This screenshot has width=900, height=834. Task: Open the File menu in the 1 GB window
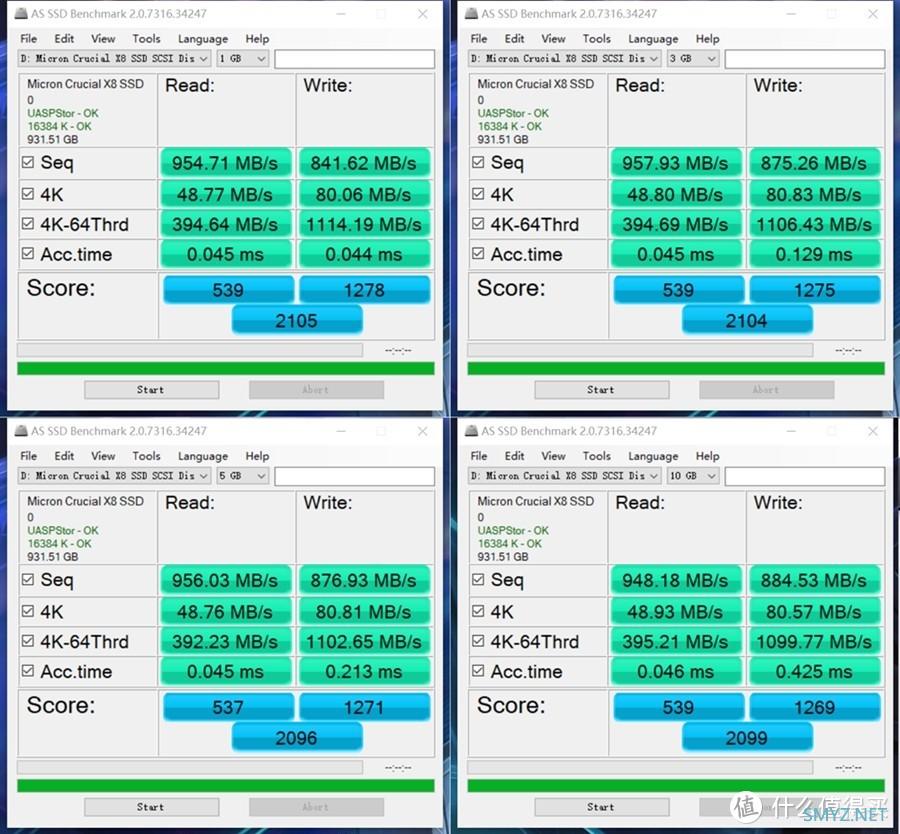point(29,38)
